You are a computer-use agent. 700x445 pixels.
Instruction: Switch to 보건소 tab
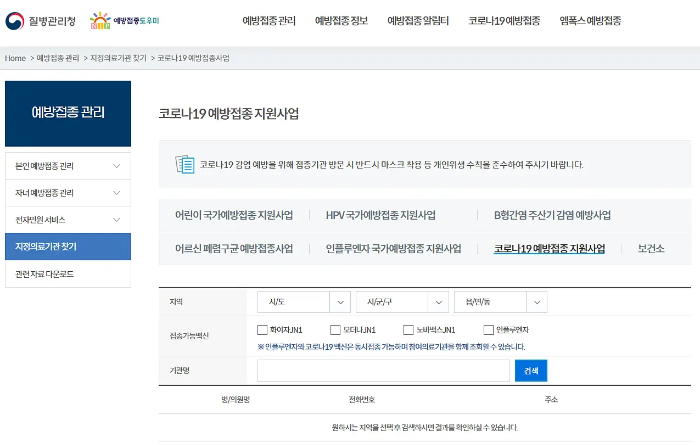pos(651,248)
